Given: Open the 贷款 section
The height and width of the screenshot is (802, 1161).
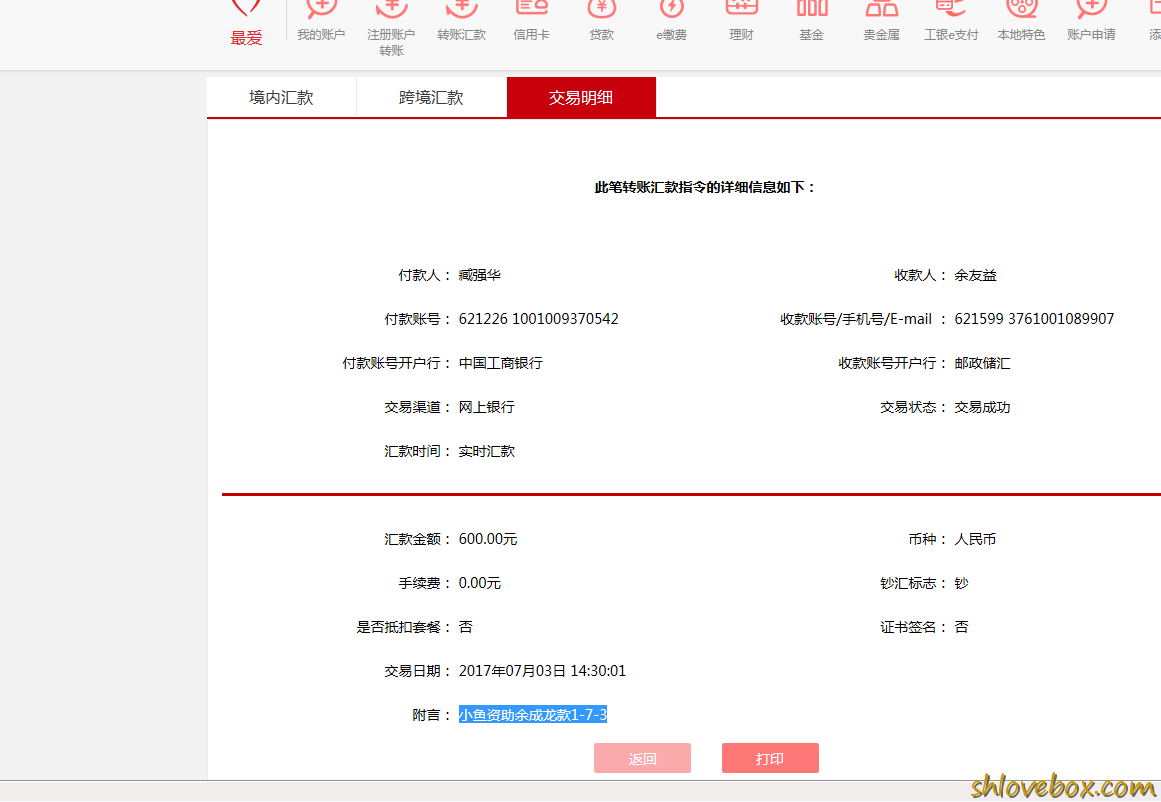Looking at the screenshot, I should (x=601, y=22).
